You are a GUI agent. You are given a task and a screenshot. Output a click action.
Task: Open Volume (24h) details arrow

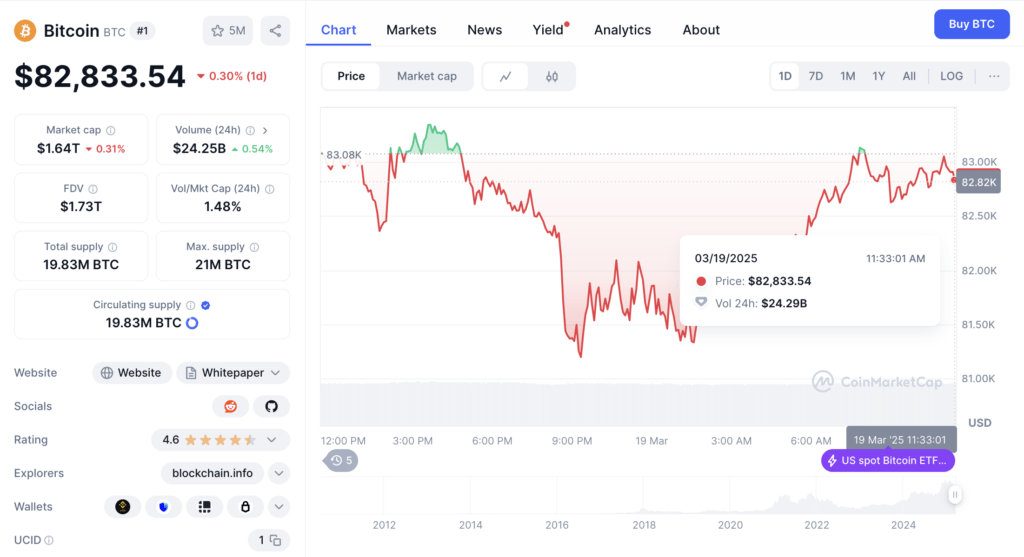pos(265,131)
